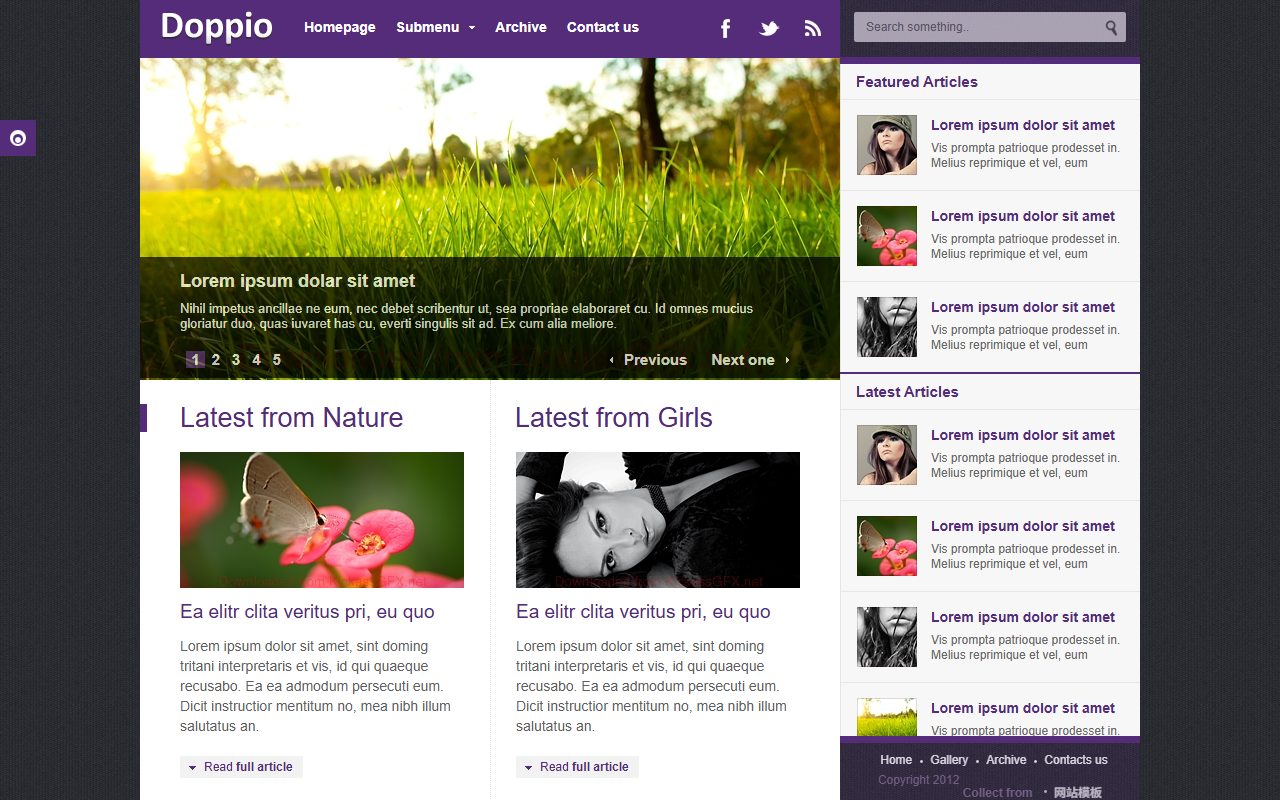Go to Homepage in the top menu
This screenshot has height=800, width=1280.
tap(340, 27)
